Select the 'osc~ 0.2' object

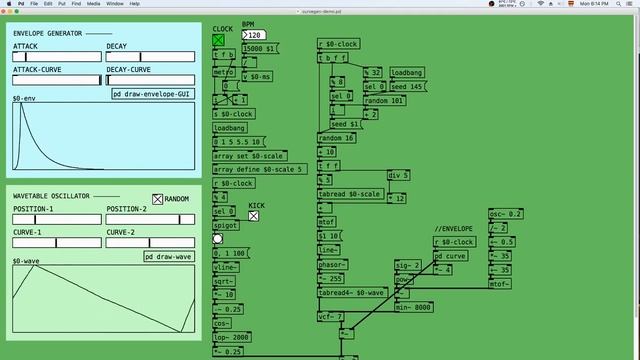(506, 214)
